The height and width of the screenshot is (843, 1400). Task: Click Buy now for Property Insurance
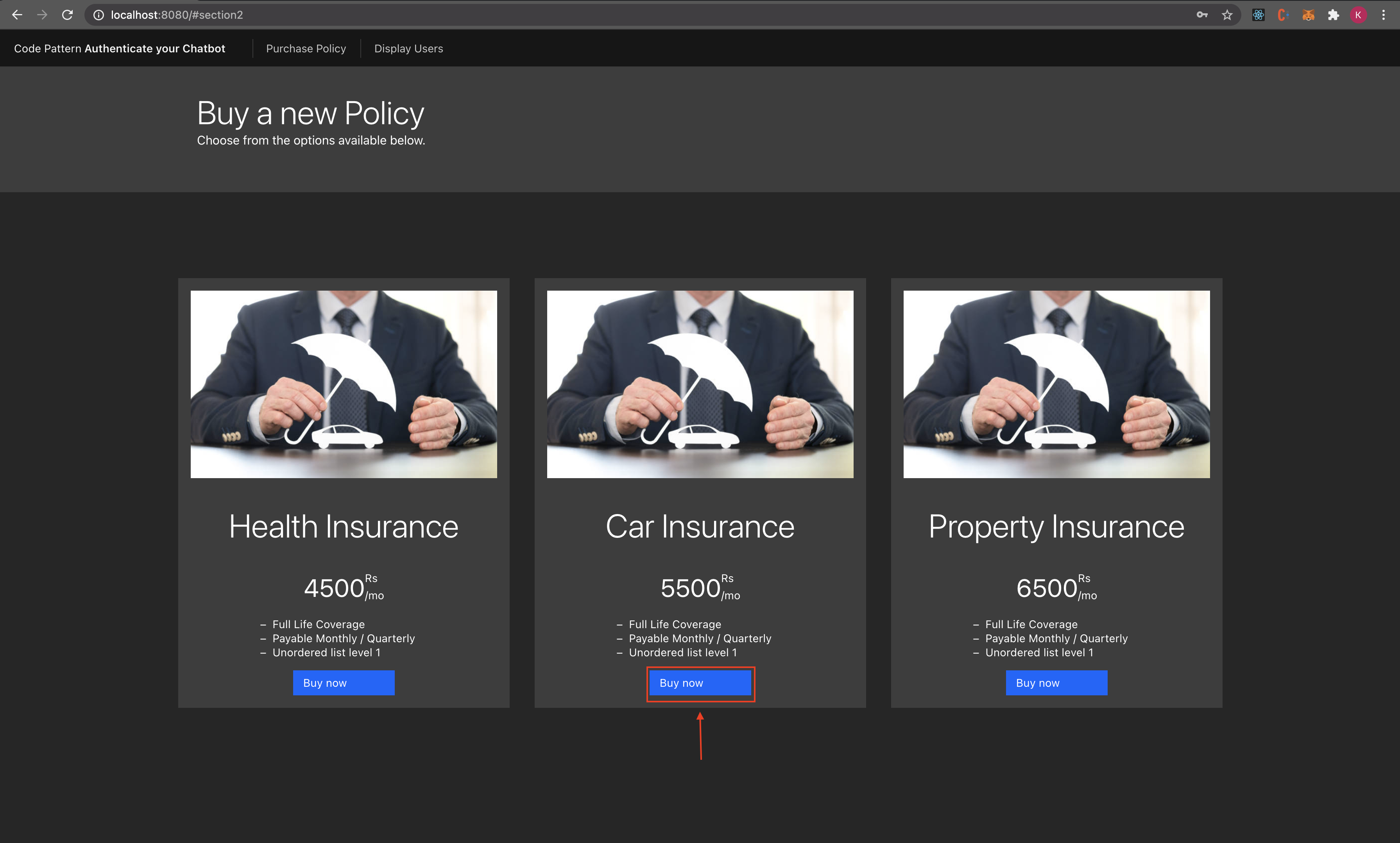[1056, 682]
